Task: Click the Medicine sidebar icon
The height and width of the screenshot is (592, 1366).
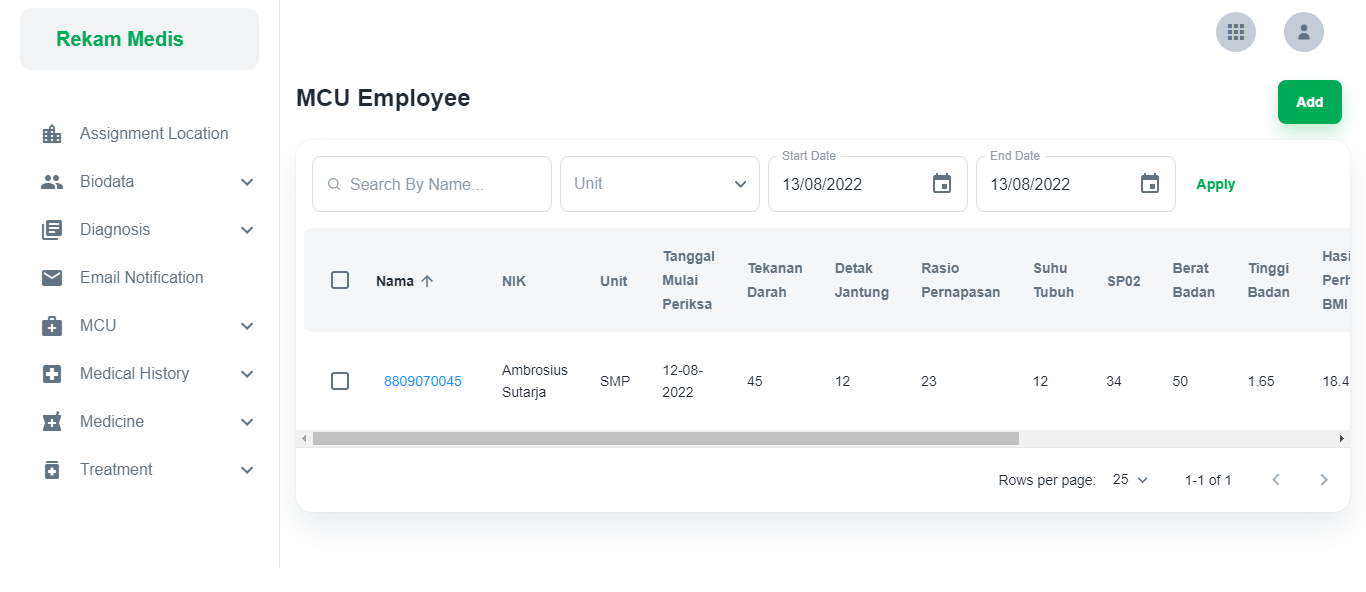Action: 50,421
